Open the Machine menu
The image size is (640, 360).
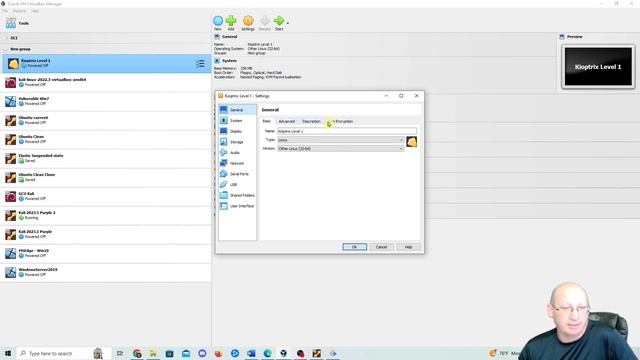[19, 11]
